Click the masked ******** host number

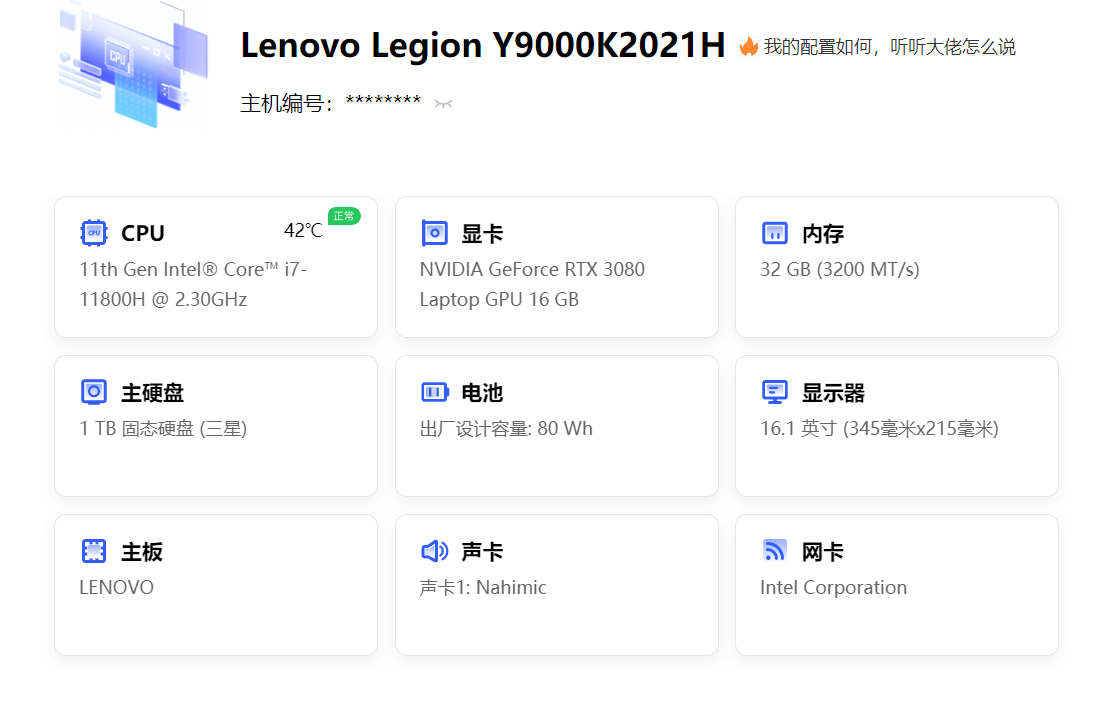384,101
